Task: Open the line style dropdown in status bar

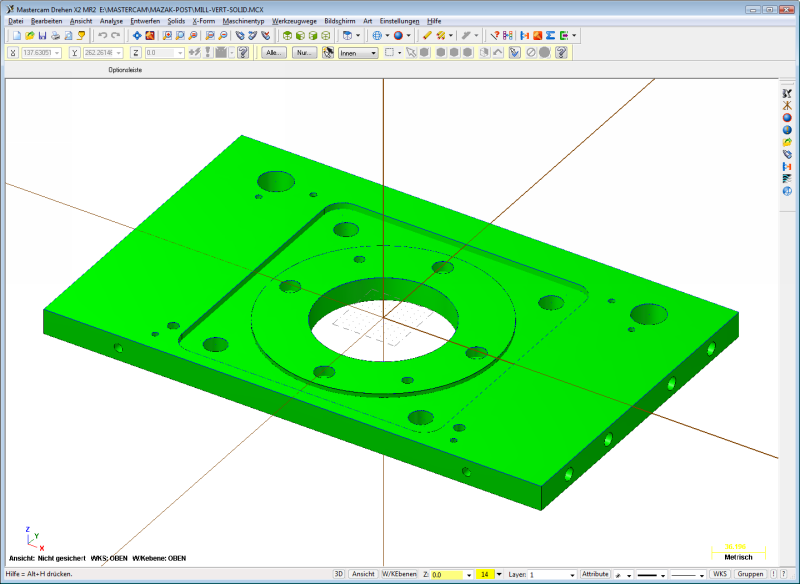Action: [x=663, y=575]
